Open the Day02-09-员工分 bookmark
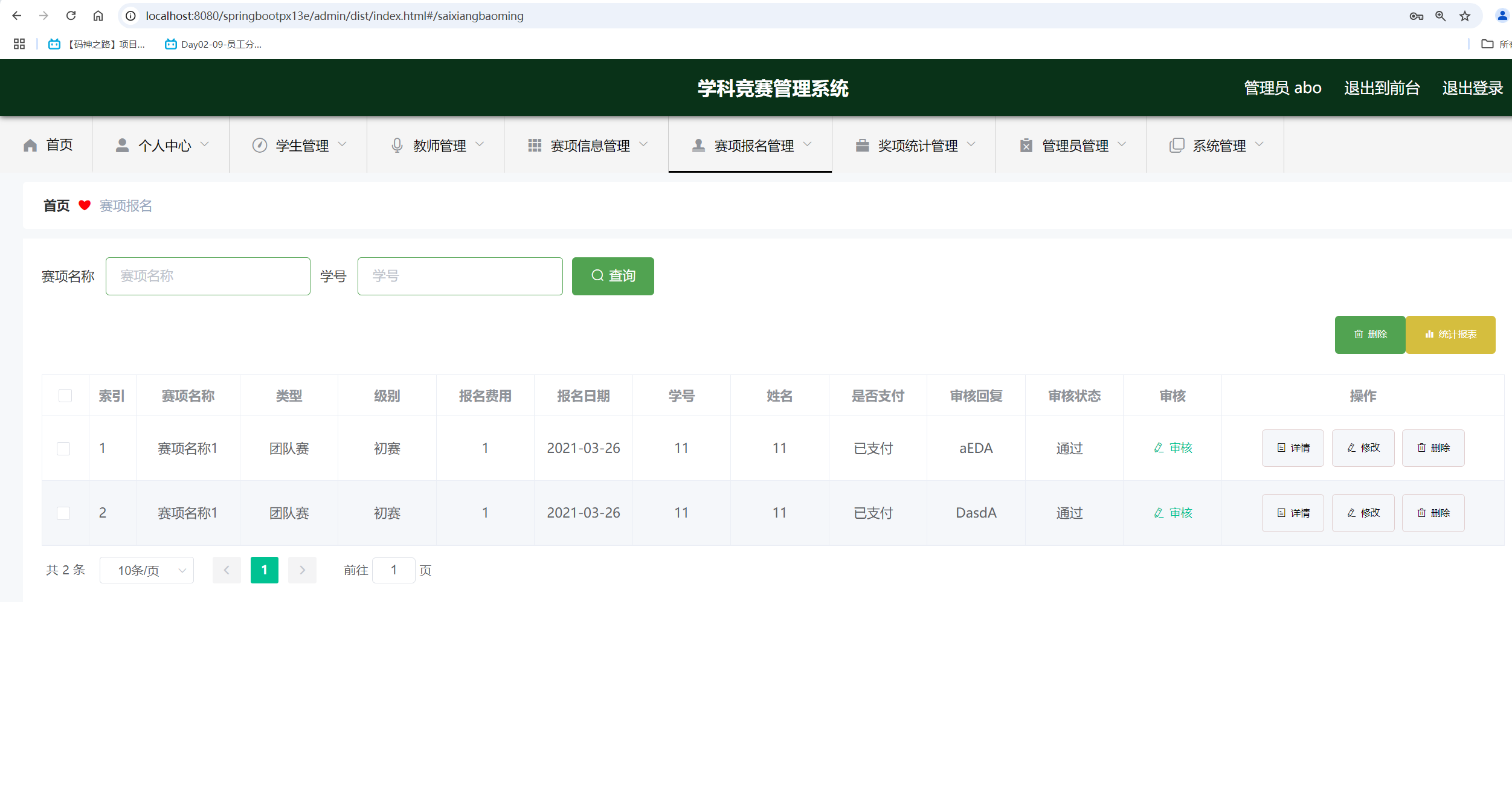This screenshot has width=1512, height=796. click(213, 44)
